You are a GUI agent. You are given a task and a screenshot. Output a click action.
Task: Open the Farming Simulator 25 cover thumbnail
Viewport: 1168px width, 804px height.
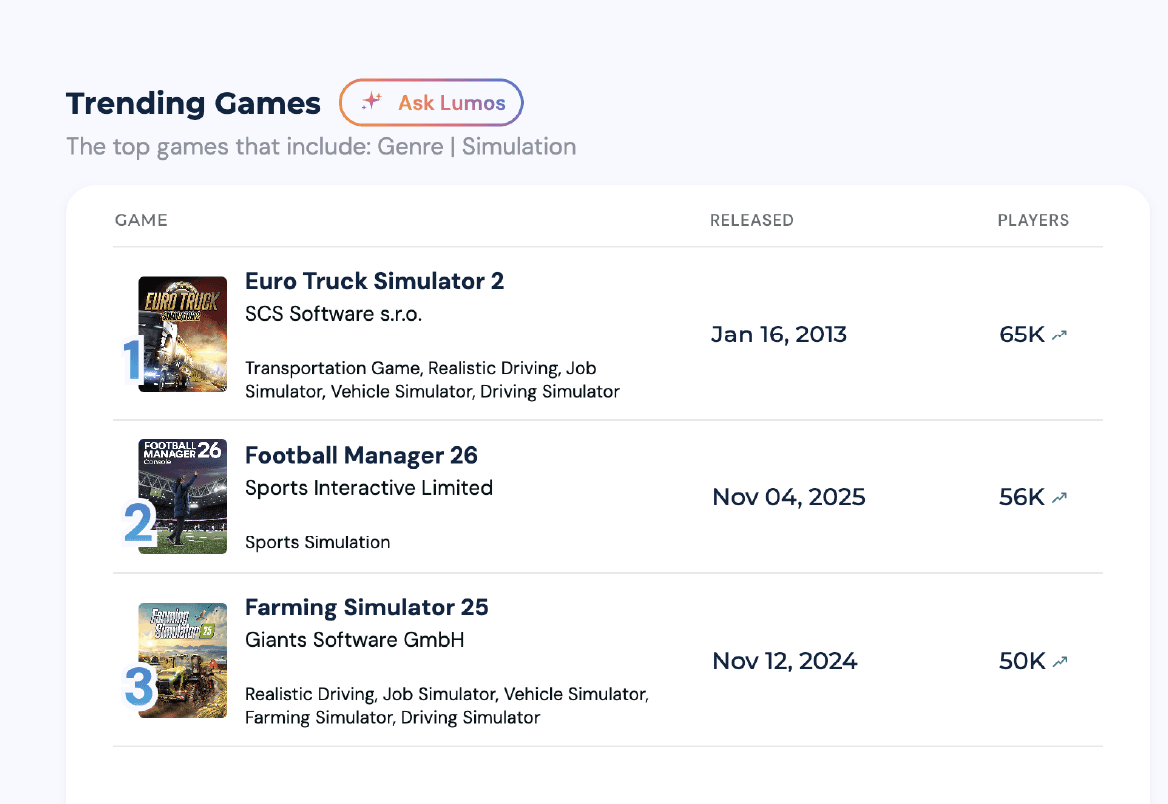(182, 660)
